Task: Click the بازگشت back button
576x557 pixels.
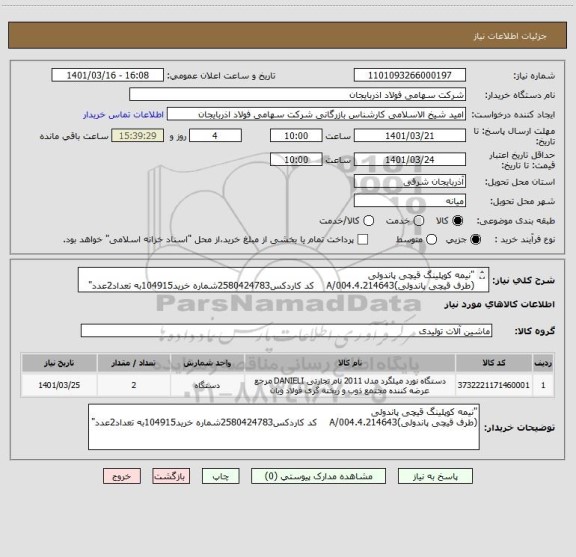Action: click(x=171, y=476)
